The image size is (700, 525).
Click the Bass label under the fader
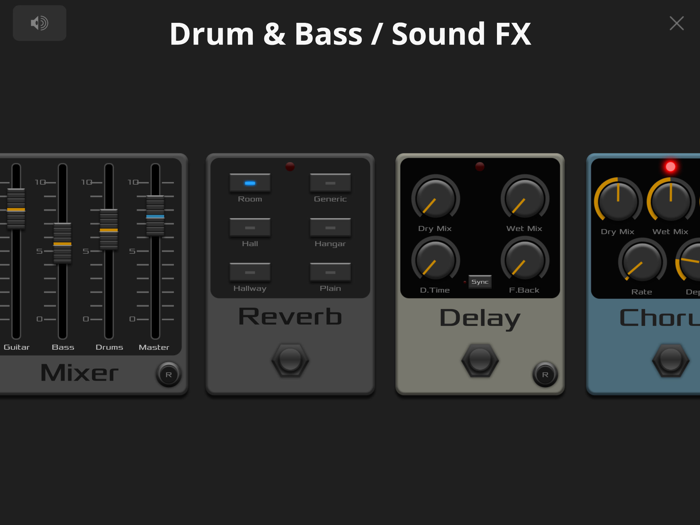click(x=62, y=347)
